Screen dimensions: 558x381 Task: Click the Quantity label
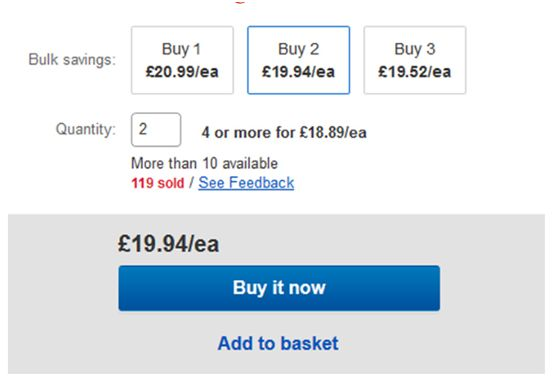point(86,129)
